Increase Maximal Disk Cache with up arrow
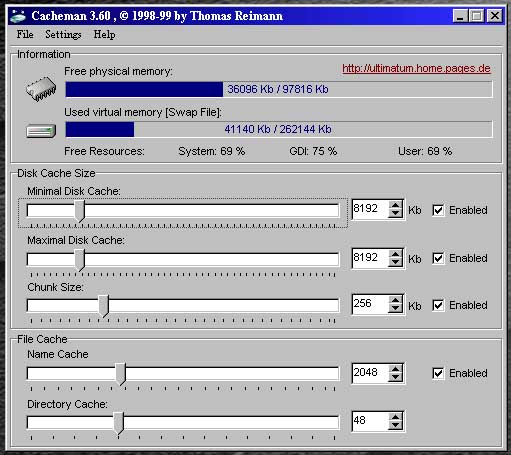Image resolution: width=511 pixels, height=455 pixels. point(395,254)
